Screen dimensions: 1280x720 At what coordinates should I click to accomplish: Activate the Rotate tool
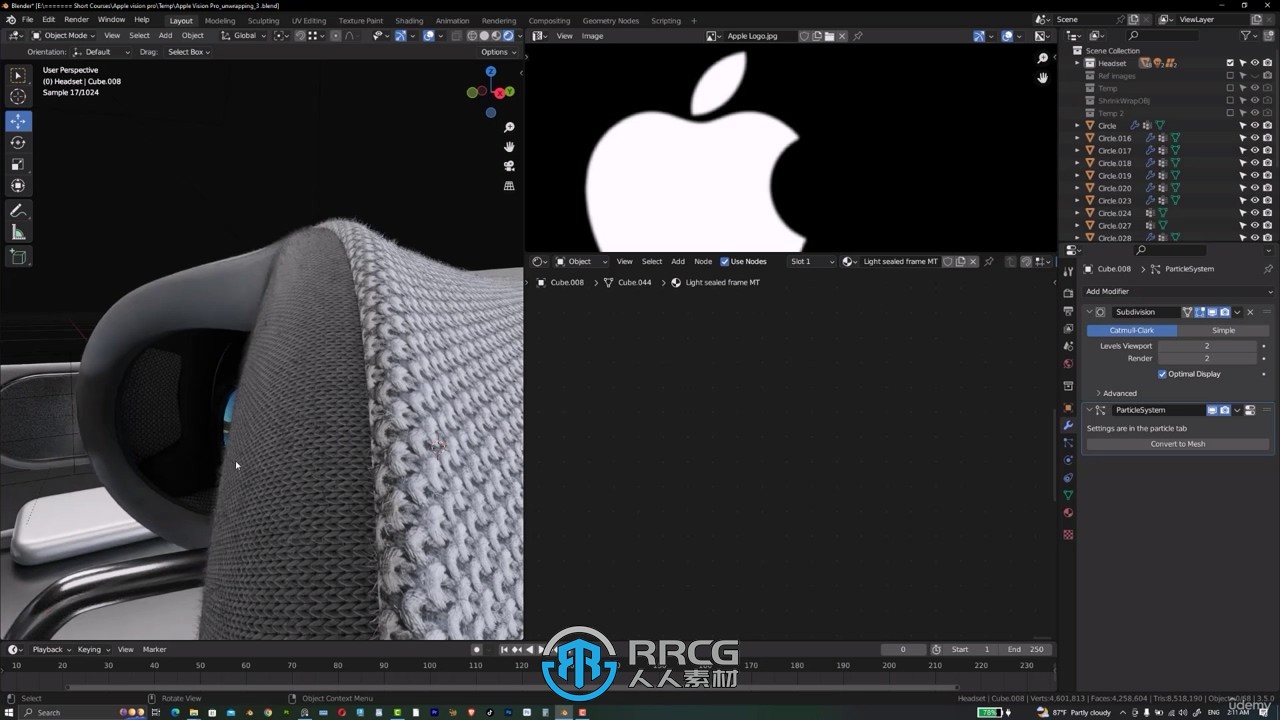(x=18, y=143)
